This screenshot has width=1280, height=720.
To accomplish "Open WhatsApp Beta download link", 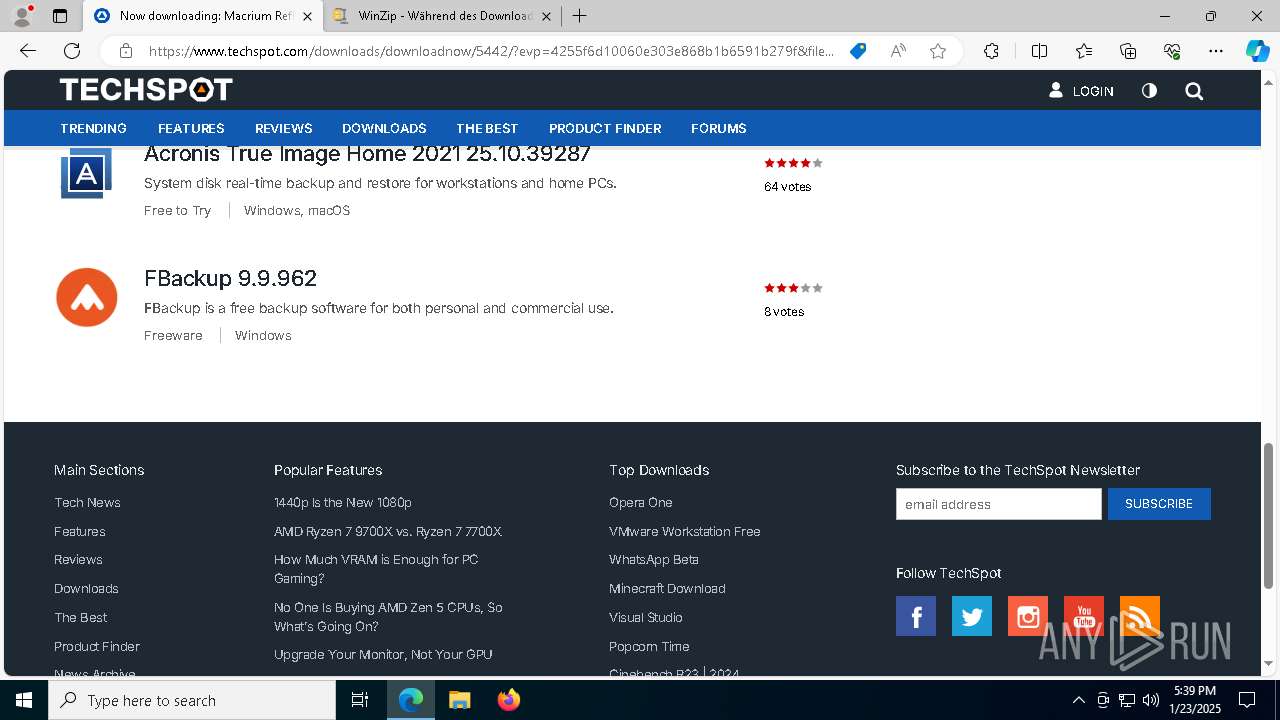I will [x=654, y=559].
